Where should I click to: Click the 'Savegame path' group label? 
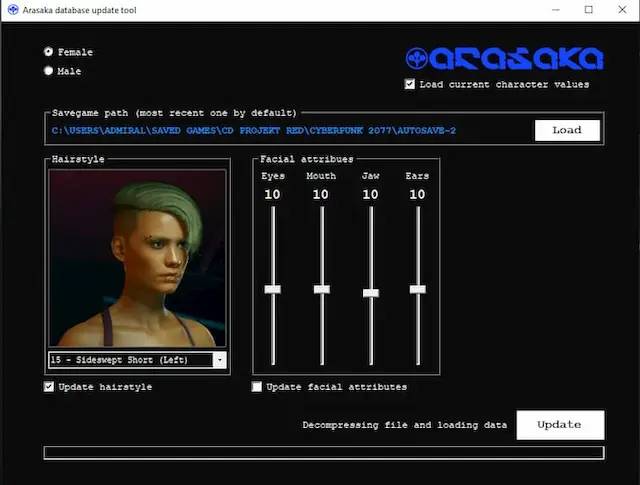(174, 113)
